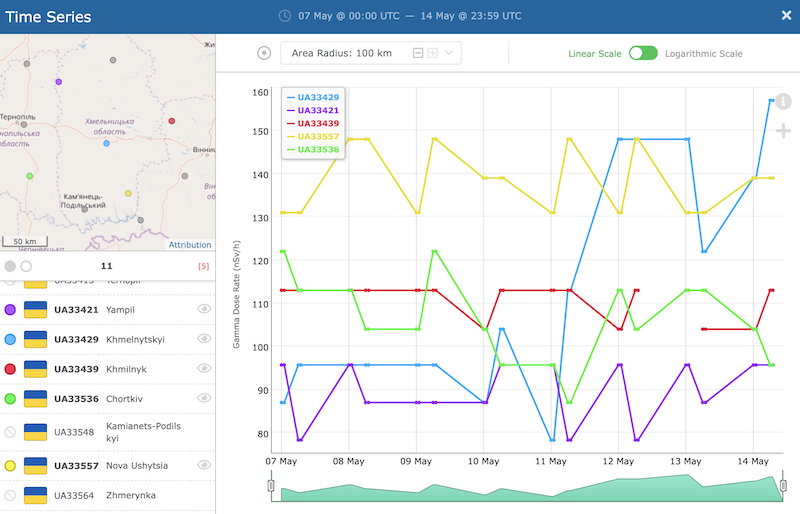Decrease area radius with minus icon
The width and height of the screenshot is (800, 514).
click(x=418, y=53)
